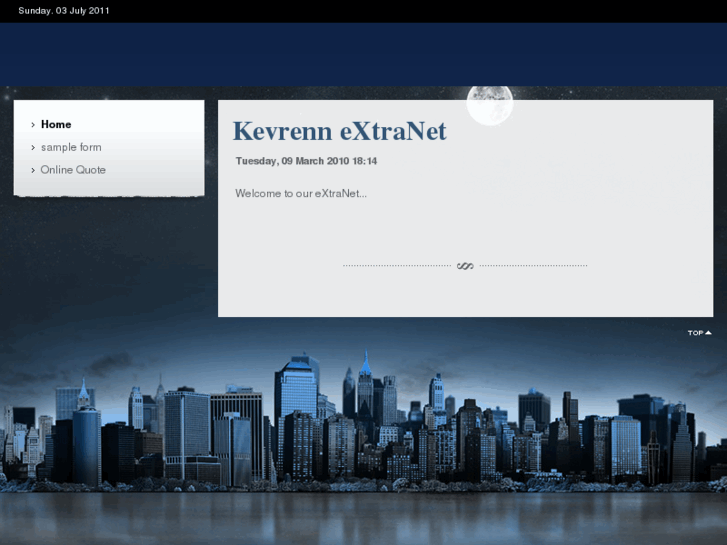Click the Sunday 03 July 2011 date
The image size is (727, 545).
[x=64, y=11]
